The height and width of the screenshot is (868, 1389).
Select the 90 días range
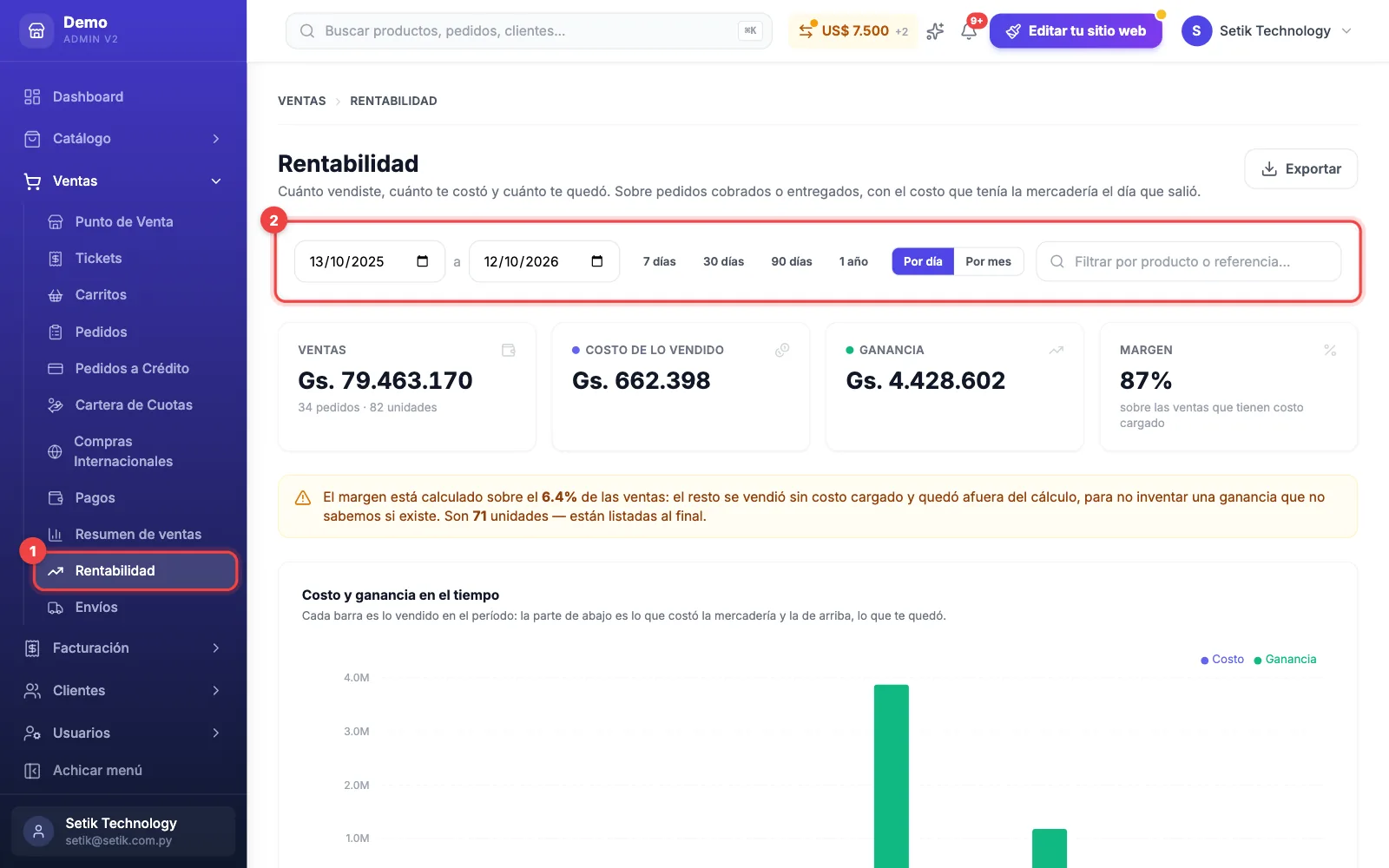pos(792,261)
